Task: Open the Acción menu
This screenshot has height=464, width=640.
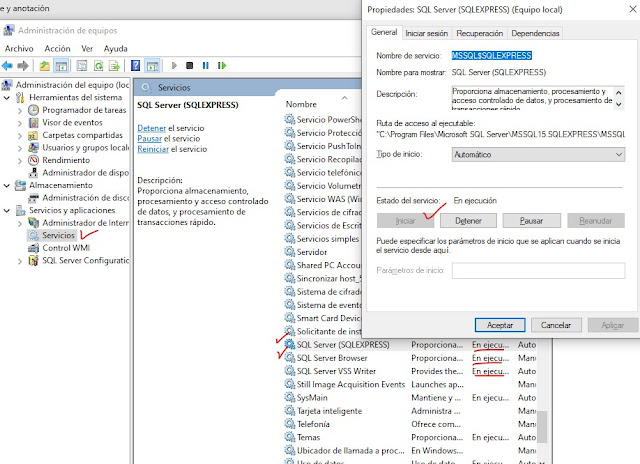Action: 58,49
